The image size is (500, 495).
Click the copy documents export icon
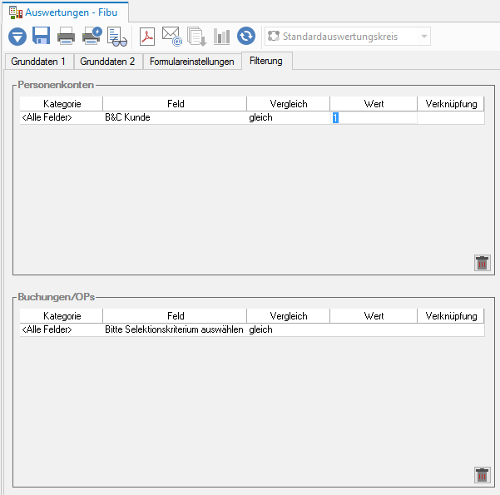(x=197, y=36)
